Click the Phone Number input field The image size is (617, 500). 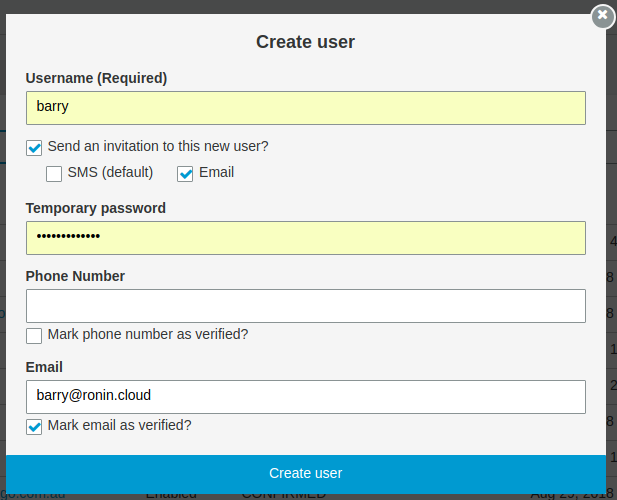pos(306,306)
